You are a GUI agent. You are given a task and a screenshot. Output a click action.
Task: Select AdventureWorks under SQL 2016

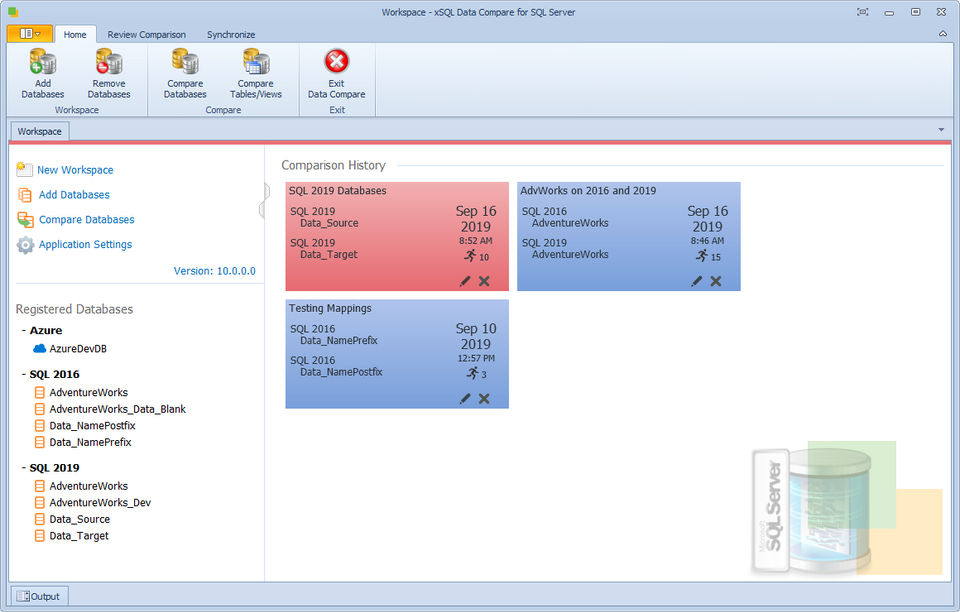pos(88,393)
